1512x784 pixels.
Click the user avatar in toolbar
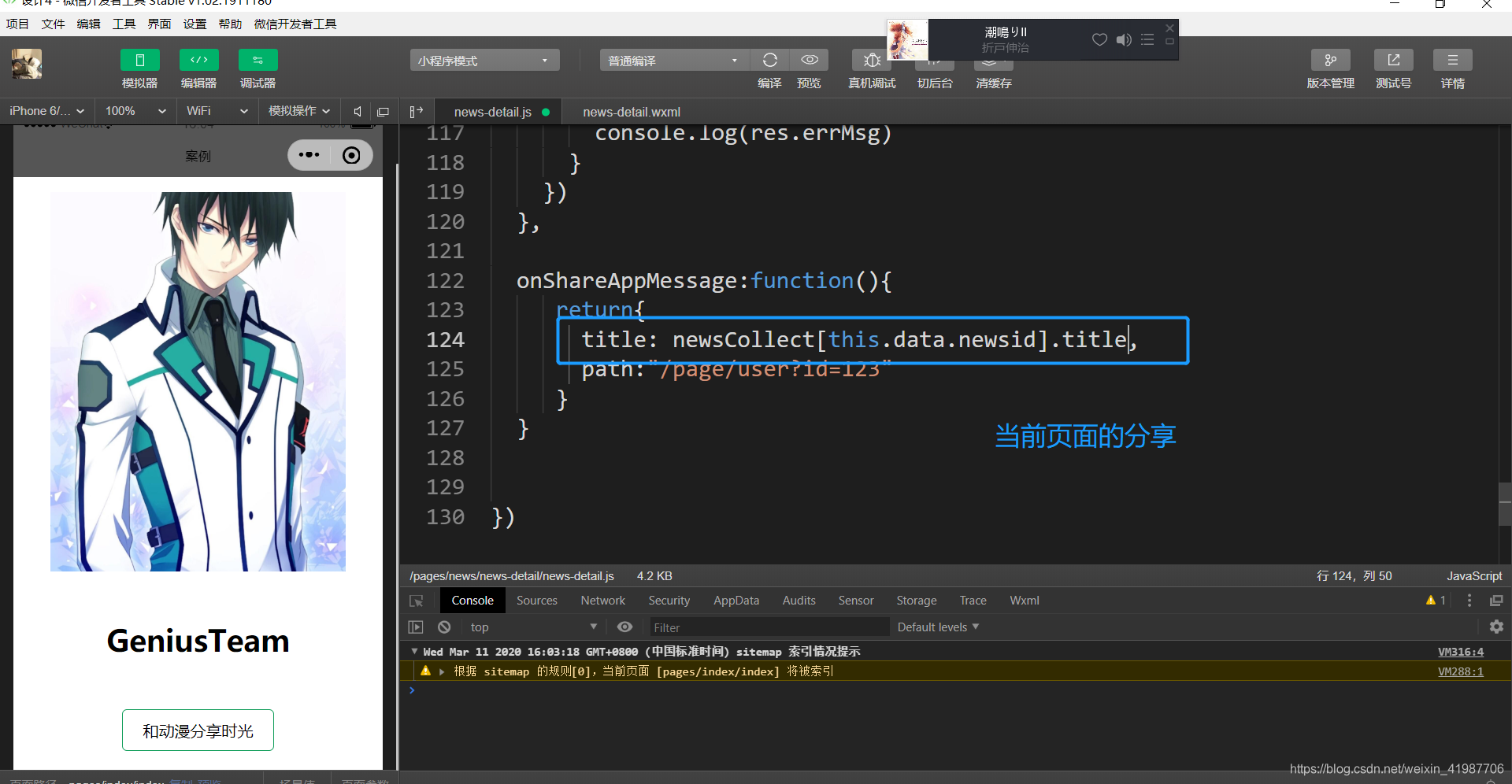[x=27, y=64]
